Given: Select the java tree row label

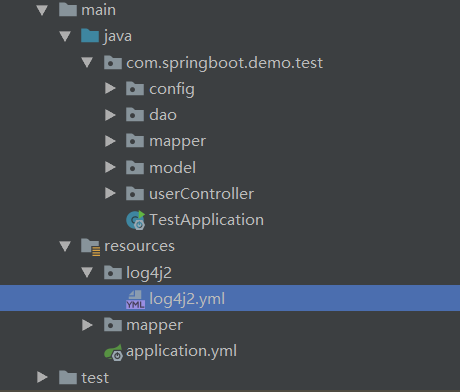Looking at the screenshot, I should pos(118,36).
